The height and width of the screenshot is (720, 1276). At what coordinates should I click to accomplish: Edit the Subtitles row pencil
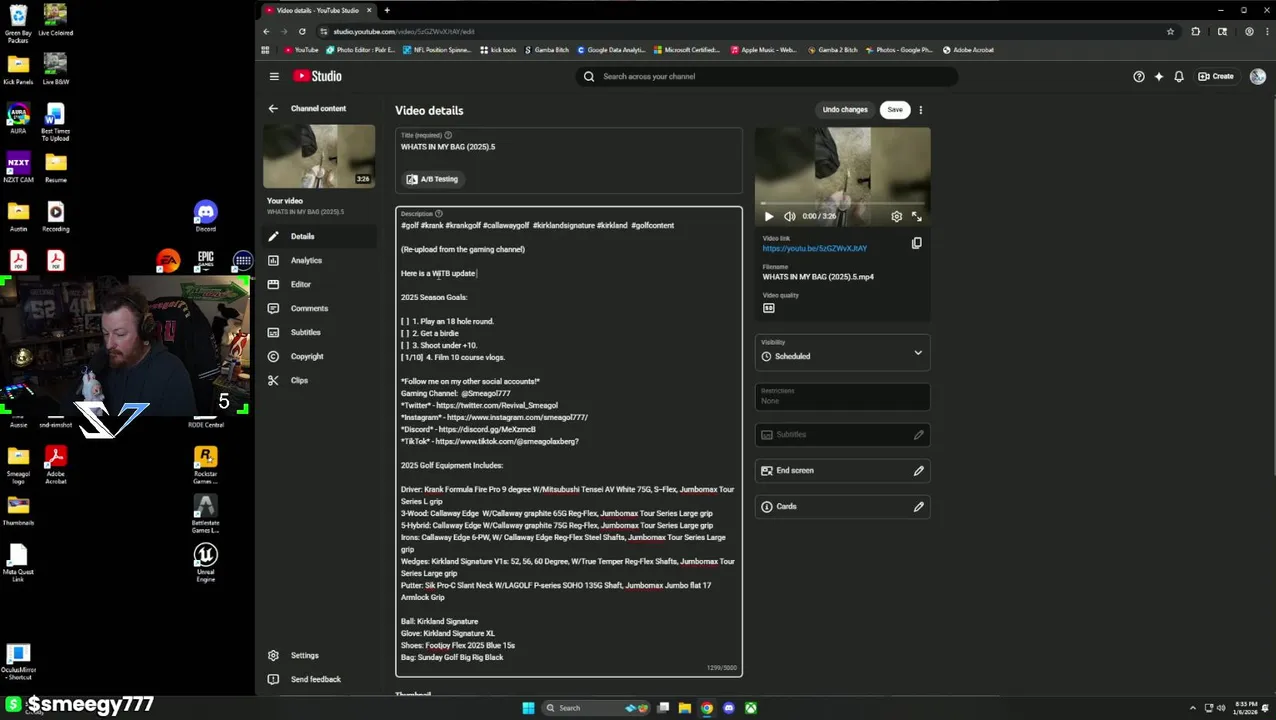pos(918,434)
